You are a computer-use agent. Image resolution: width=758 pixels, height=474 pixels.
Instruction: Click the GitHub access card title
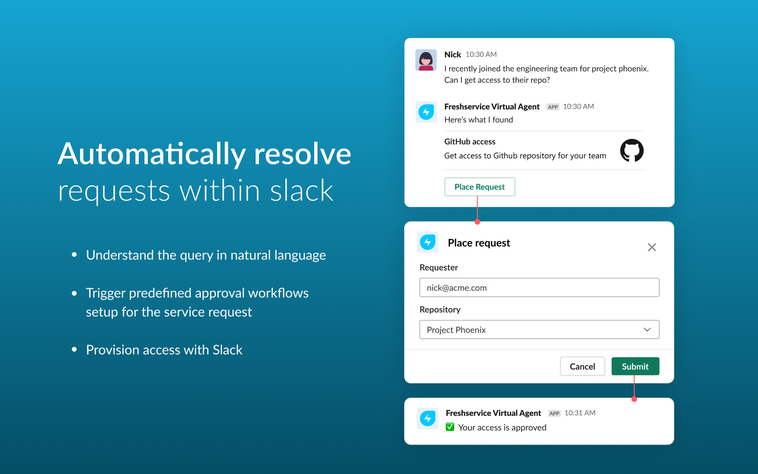coord(469,142)
